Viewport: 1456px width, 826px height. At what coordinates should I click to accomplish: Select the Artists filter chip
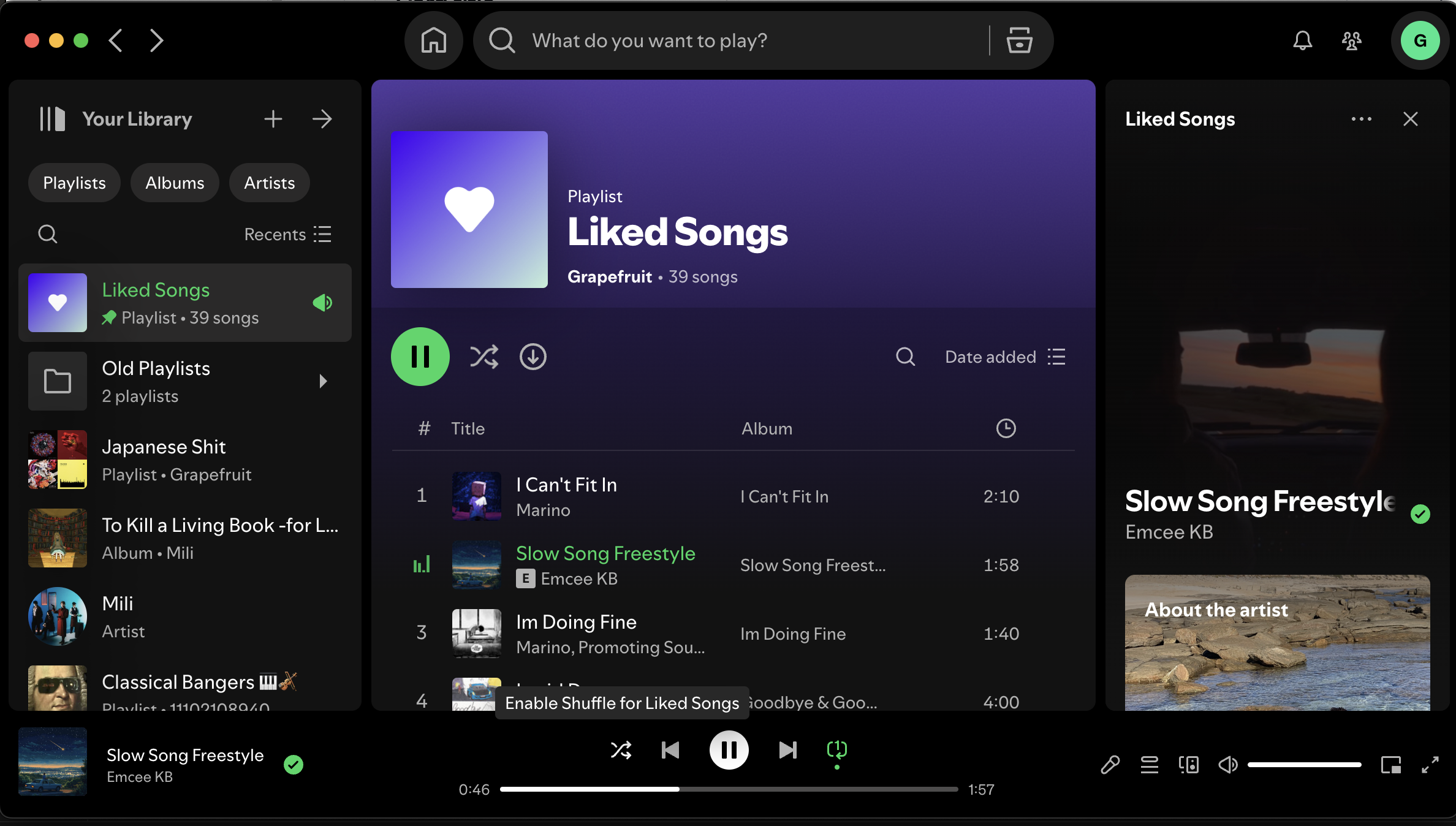[269, 183]
